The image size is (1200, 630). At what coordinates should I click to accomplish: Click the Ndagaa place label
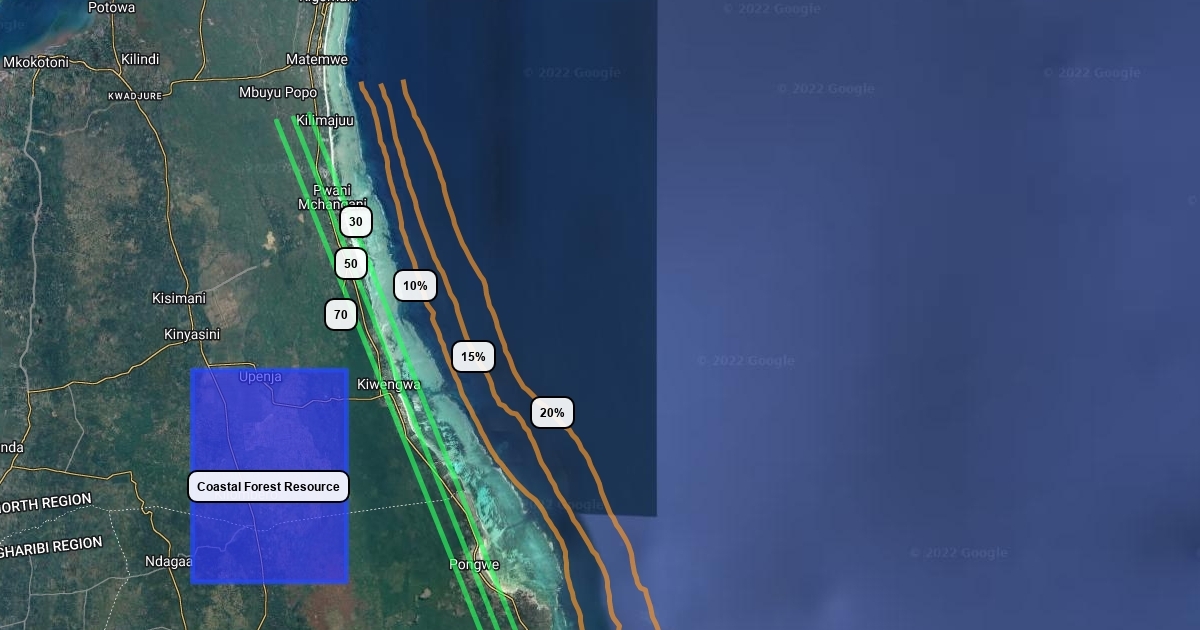click(168, 562)
